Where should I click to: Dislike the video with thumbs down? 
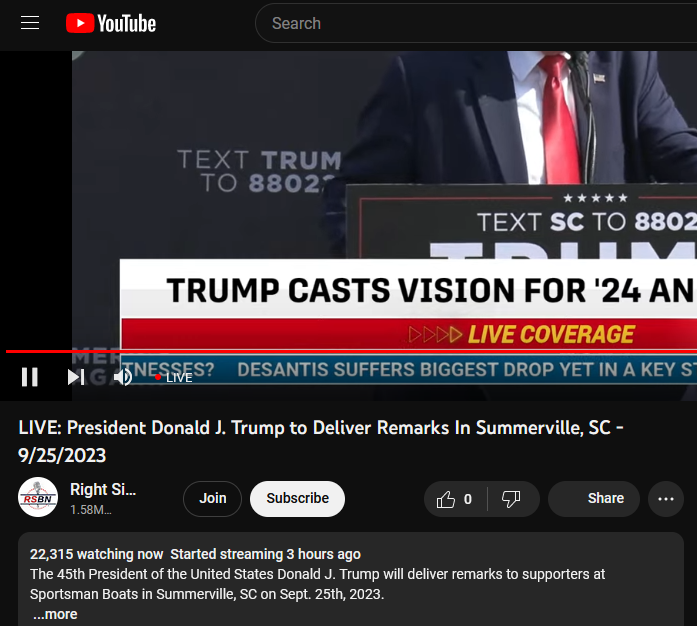[511, 499]
